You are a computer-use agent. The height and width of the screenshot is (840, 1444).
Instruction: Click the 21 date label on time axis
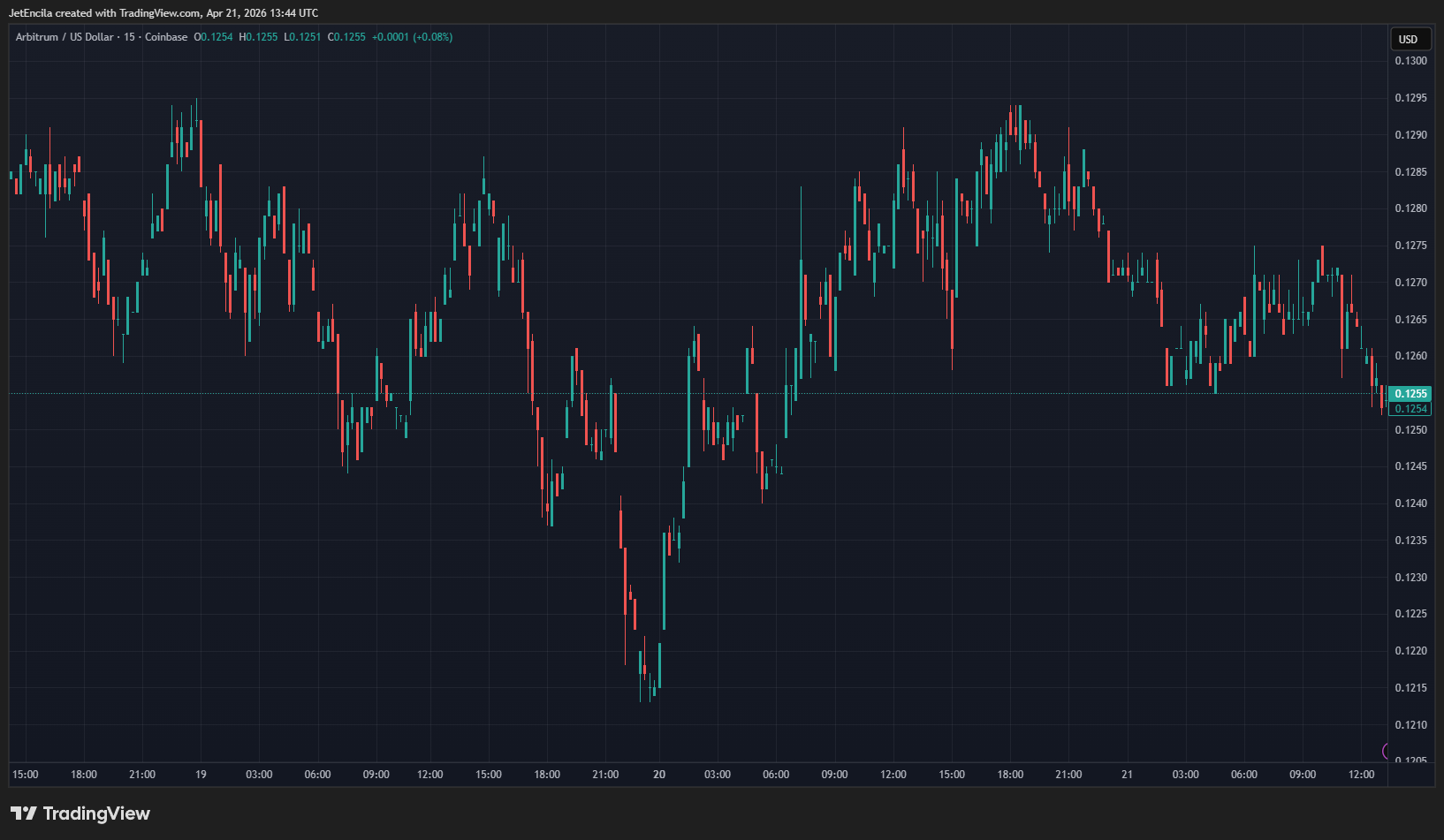click(1127, 775)
